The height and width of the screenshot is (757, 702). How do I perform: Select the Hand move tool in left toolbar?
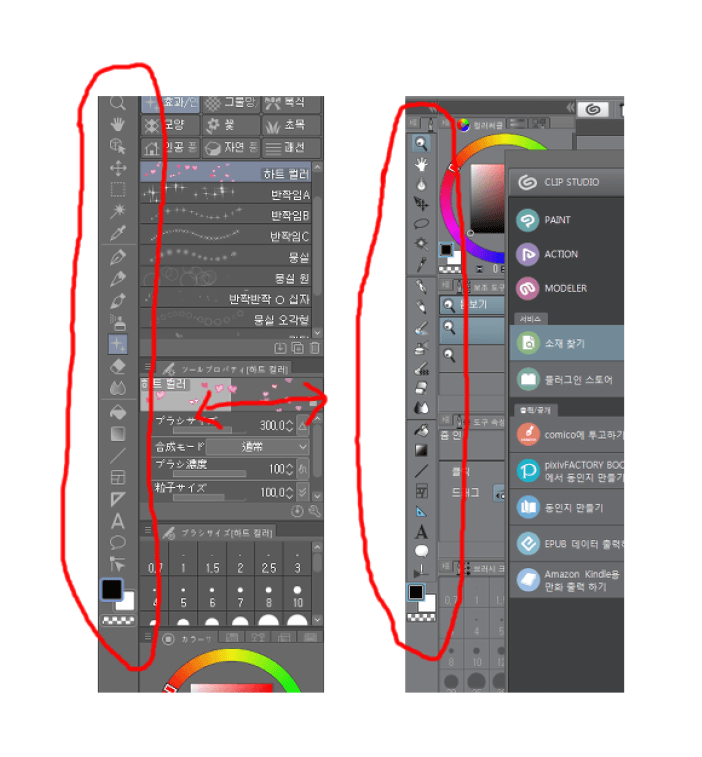point(117,124)
